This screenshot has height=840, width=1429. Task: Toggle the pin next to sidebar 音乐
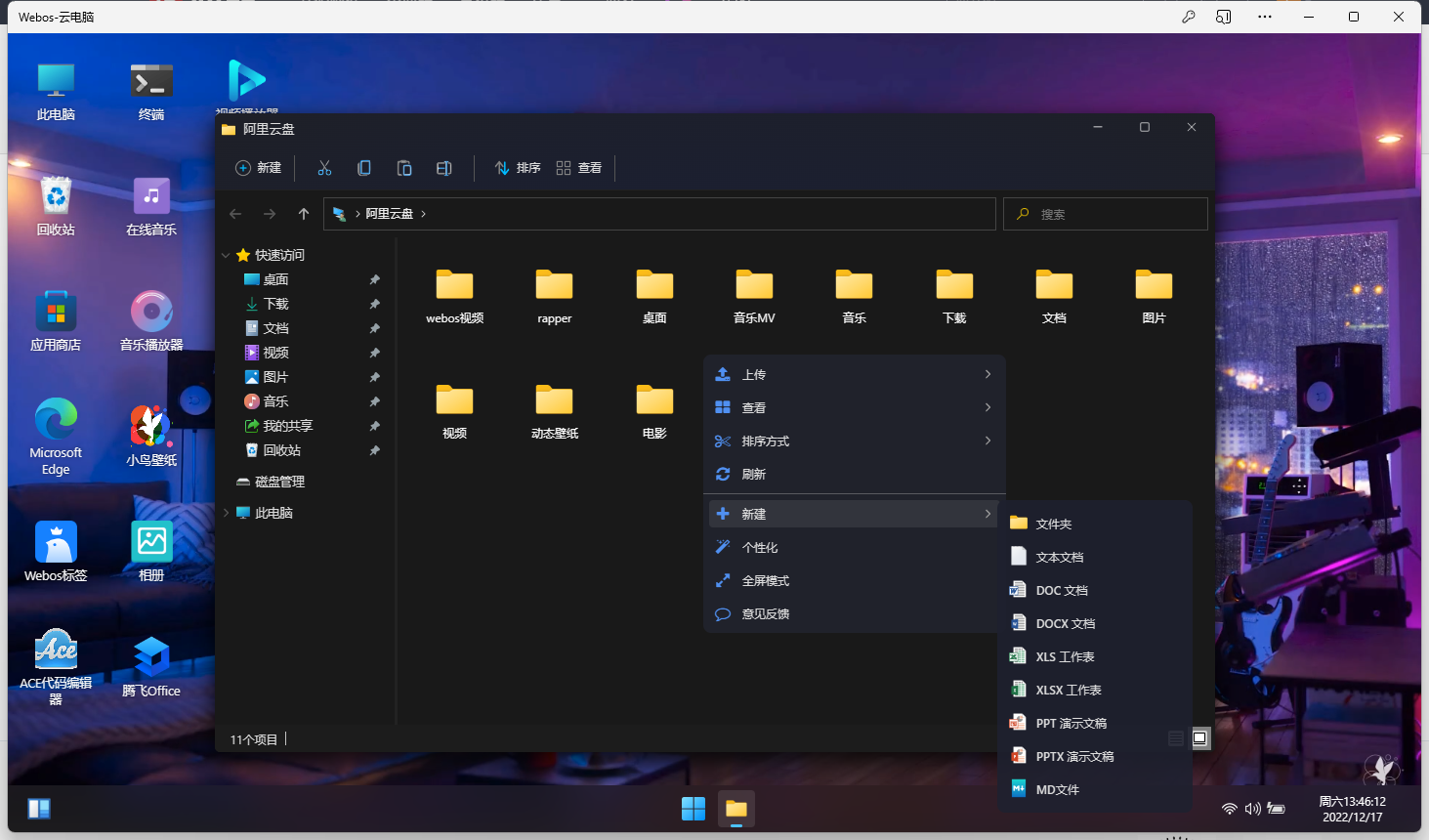pos(374,401)
